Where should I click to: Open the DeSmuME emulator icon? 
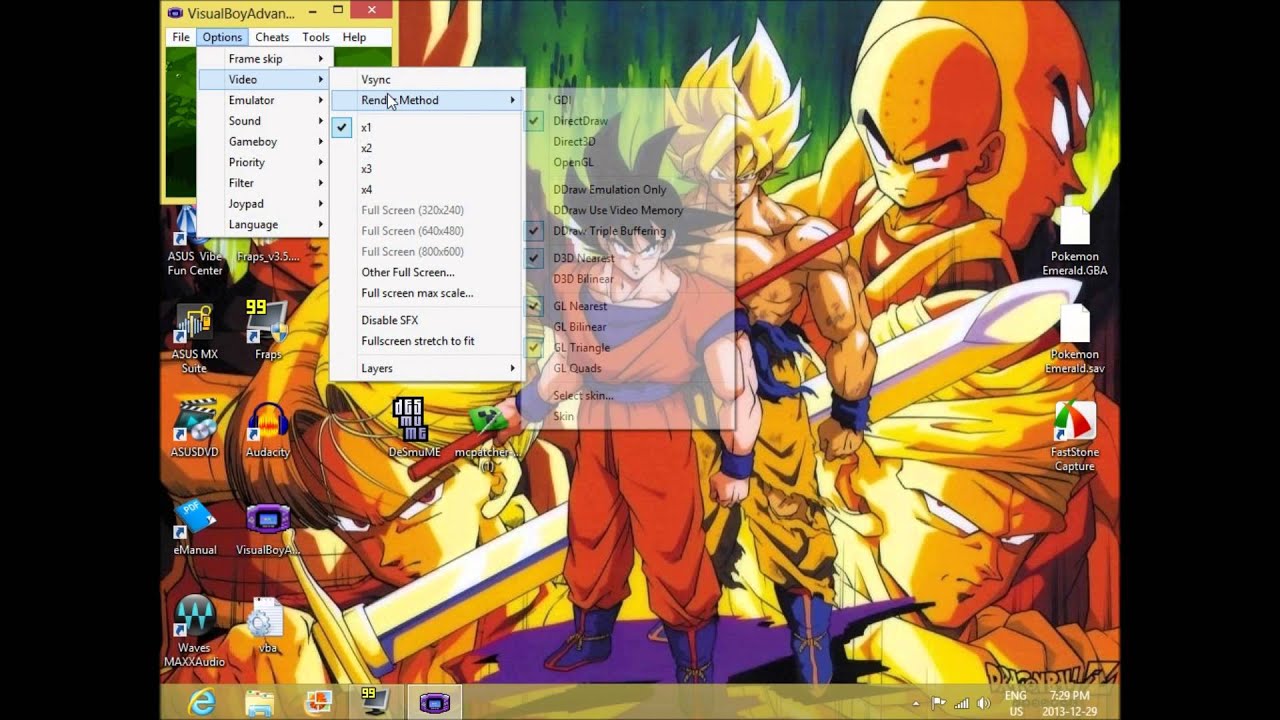coord(413,427)
